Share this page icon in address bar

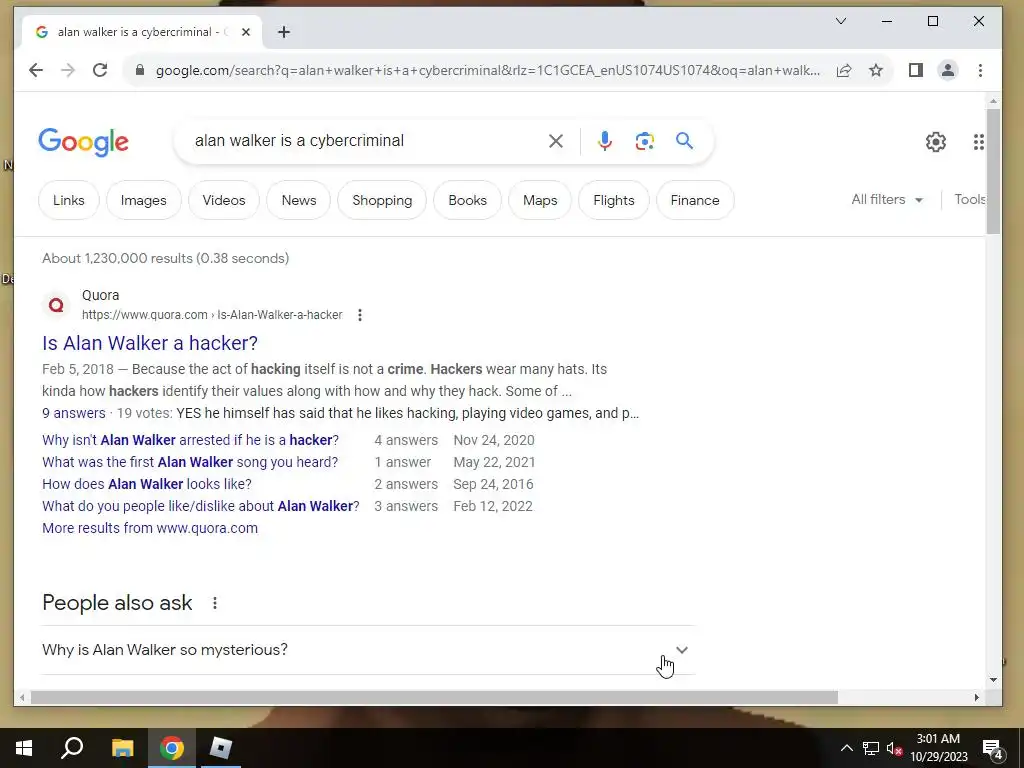844,71
